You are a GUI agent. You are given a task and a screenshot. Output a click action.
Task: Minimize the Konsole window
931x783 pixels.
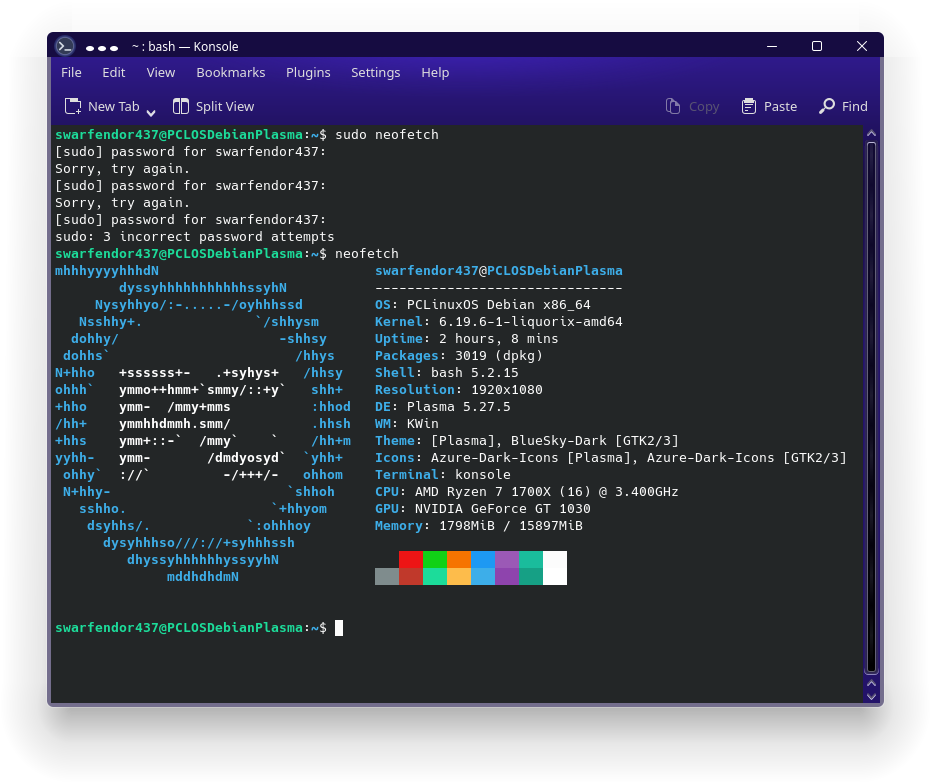click(772, 46)
